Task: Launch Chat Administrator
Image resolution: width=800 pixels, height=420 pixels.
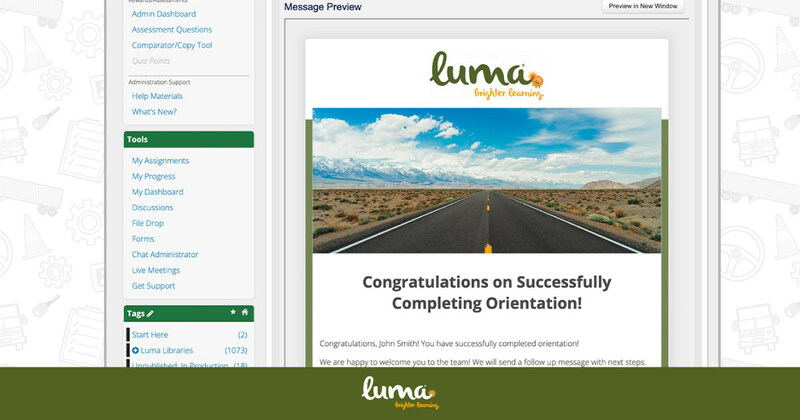Action: click(165, 255)
